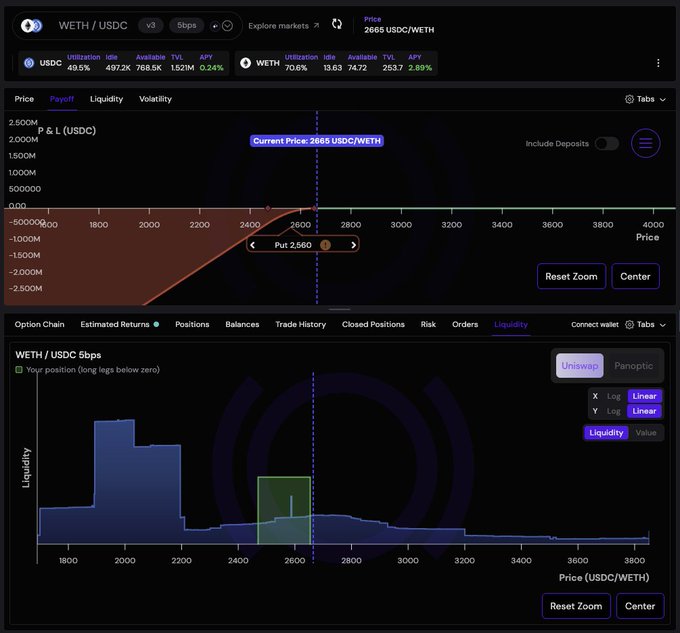680x633 pixels.
Task: Click the green Your position legend square
Action: 19,370
